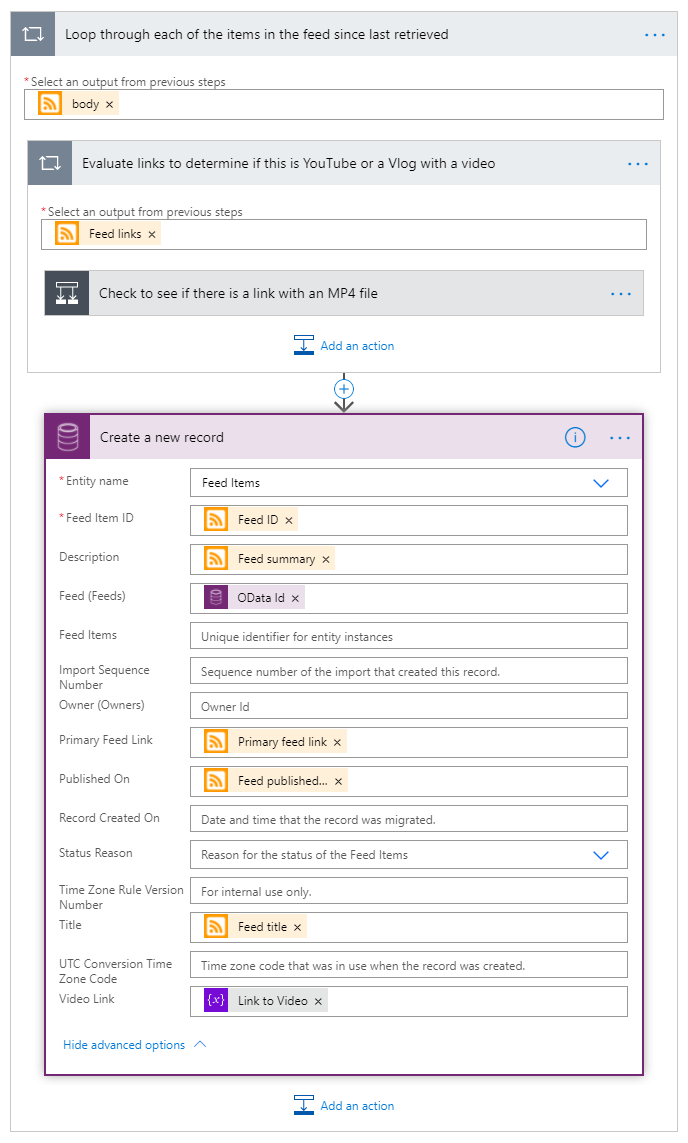This screenshot has height=1143, width=688.
Task: Open the Entity name dropdown
Action: click(601, 483)
